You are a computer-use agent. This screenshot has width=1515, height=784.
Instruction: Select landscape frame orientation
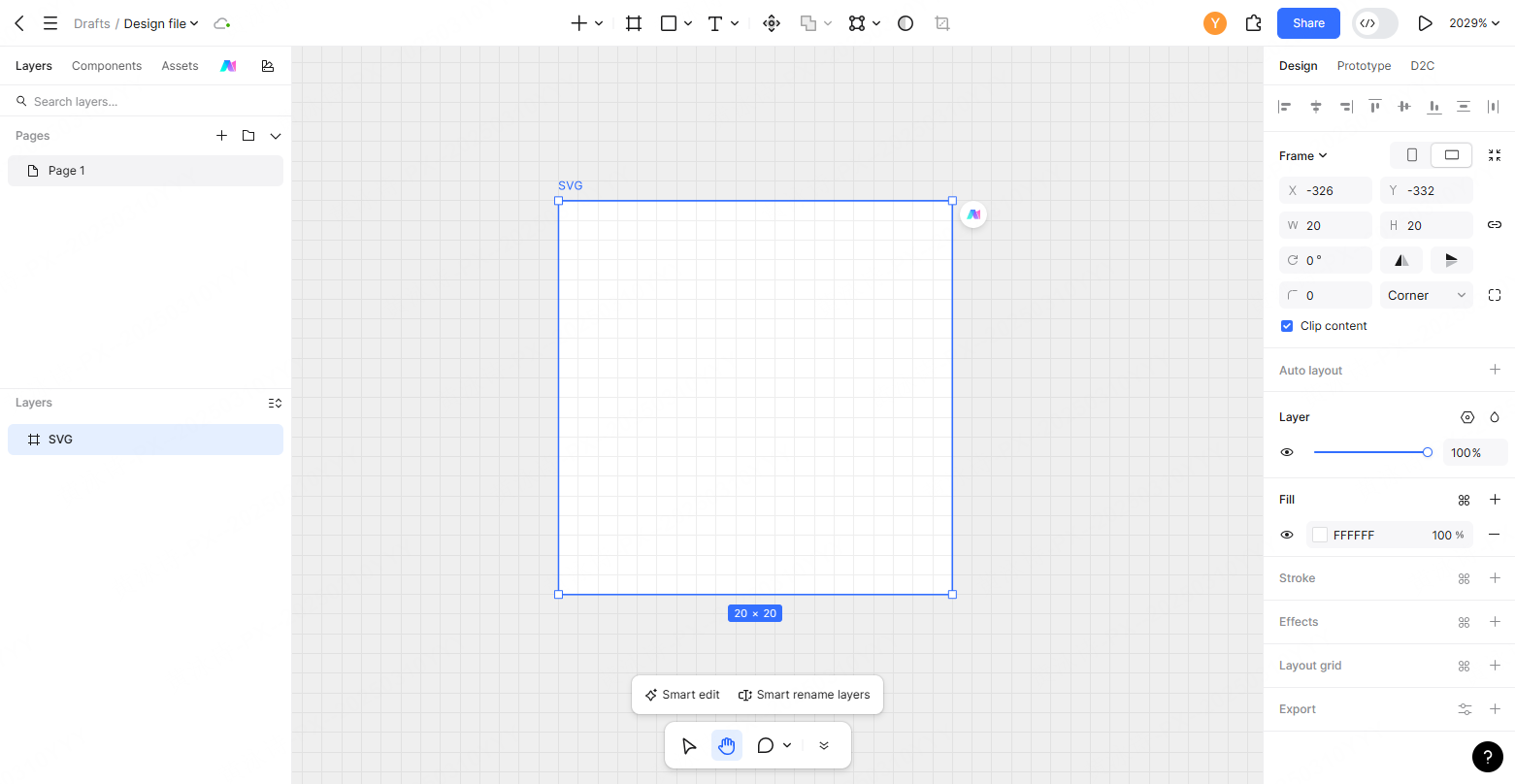(1452, 155)
